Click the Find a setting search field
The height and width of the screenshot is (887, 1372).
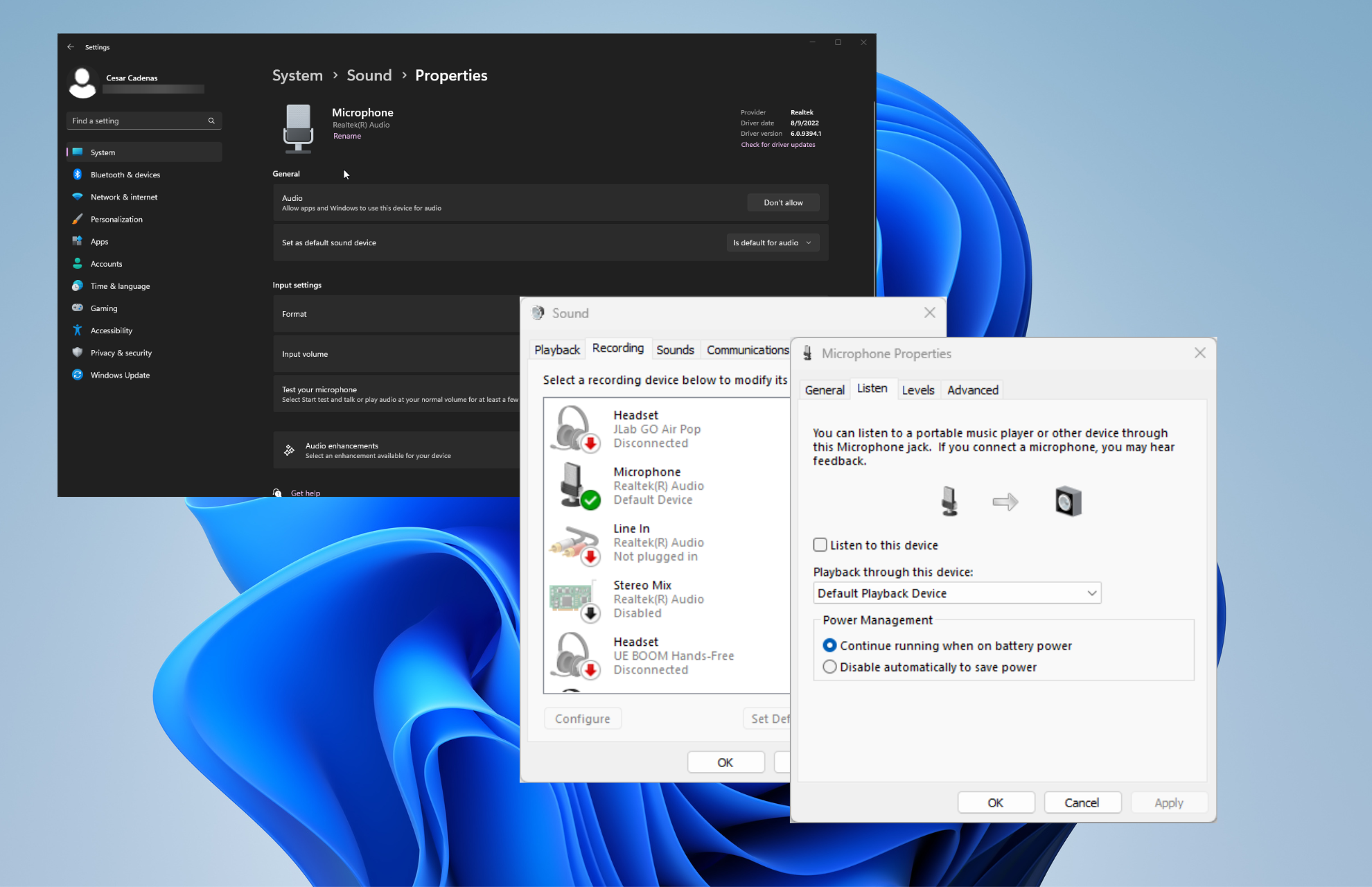pos(137,121)
